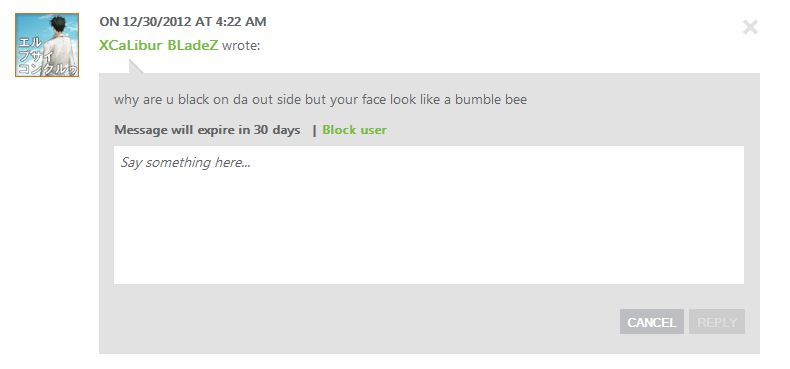This screenshot has height=369, width=790.
Task: Click the 12/30/2012 date in the header
Action: pos(157,22)
